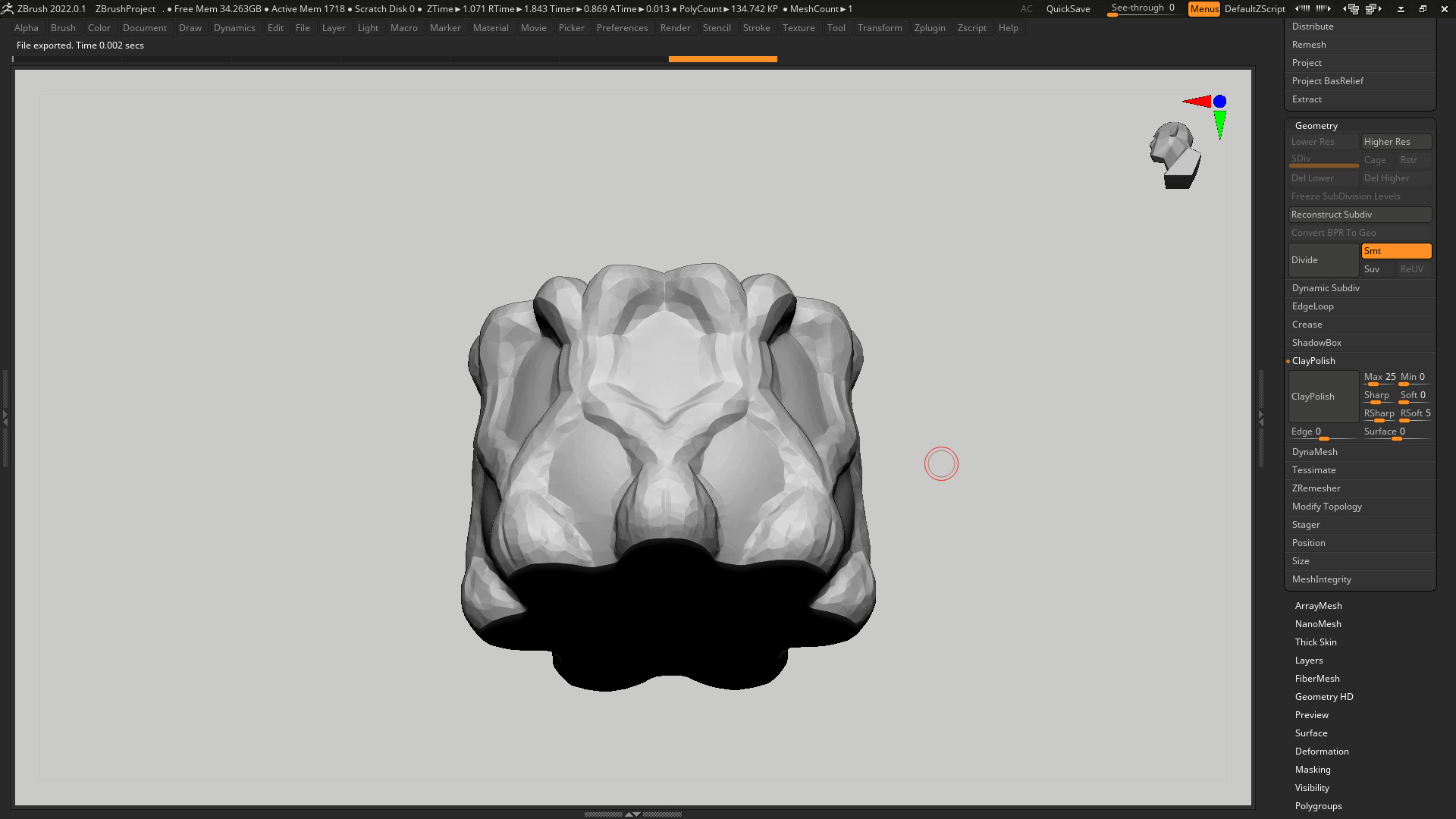Open the Stroke menu
The image size is (1456, 819).
pos(756,28)
